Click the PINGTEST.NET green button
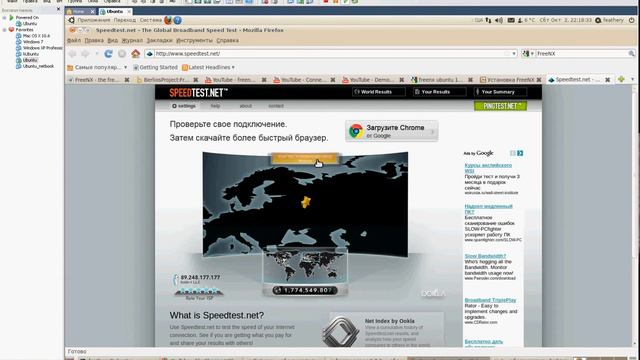This screenshot has height=360, width=640. (x=500, y=106)
